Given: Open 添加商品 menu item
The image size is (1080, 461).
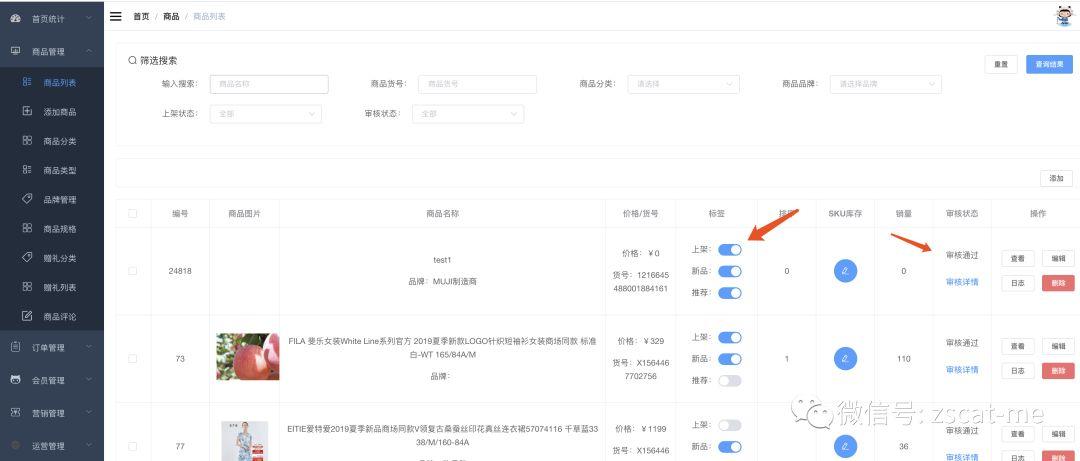Looking at the screenshot, I should pyautogui.click(x=52, y=112).
